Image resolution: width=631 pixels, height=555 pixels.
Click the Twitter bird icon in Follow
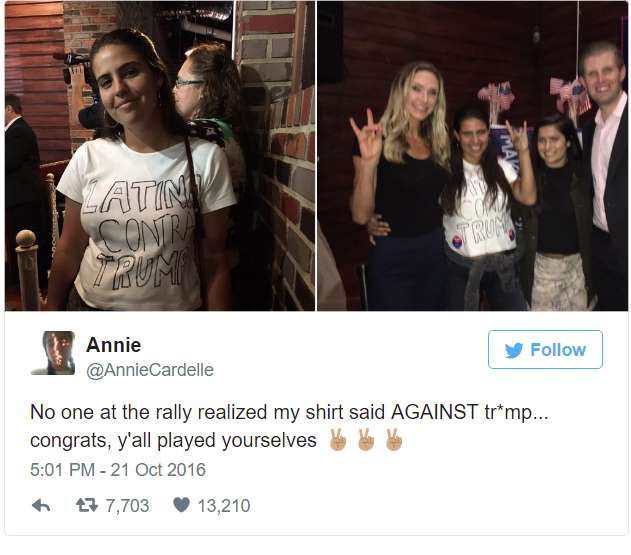coord(514,350)
